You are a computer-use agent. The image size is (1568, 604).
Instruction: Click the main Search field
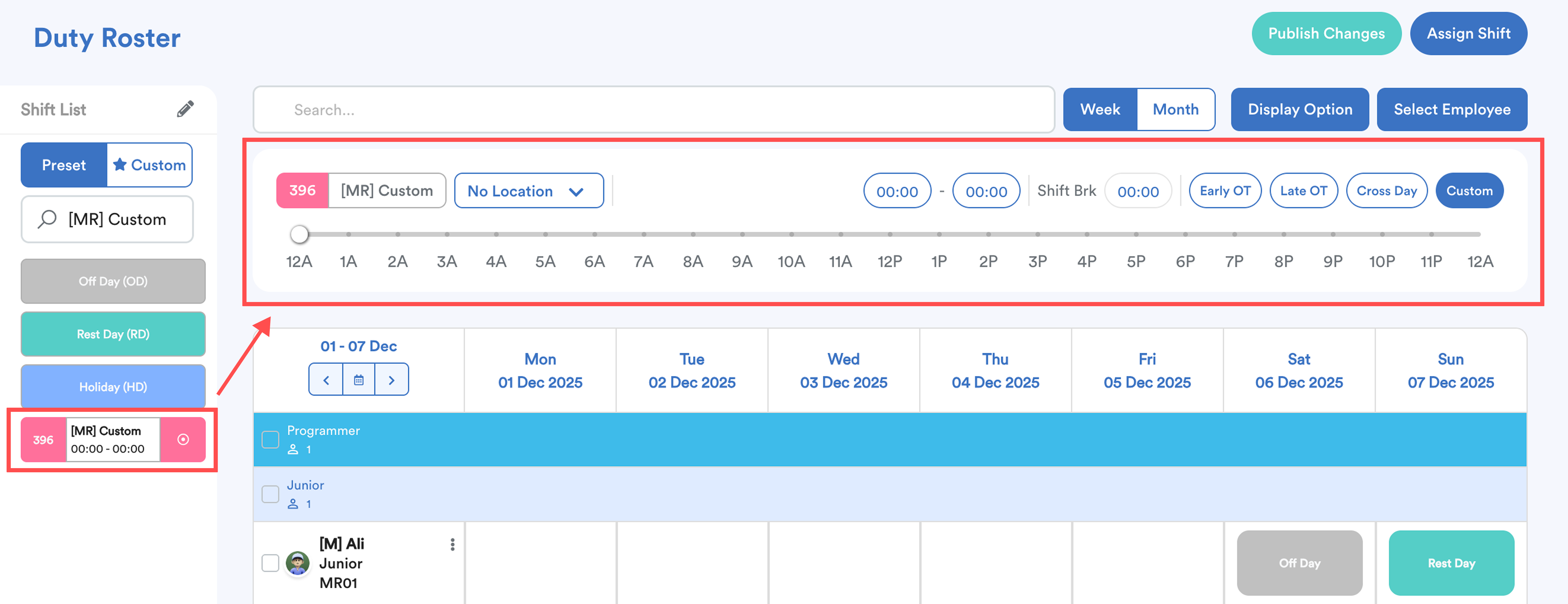point(653,110)
